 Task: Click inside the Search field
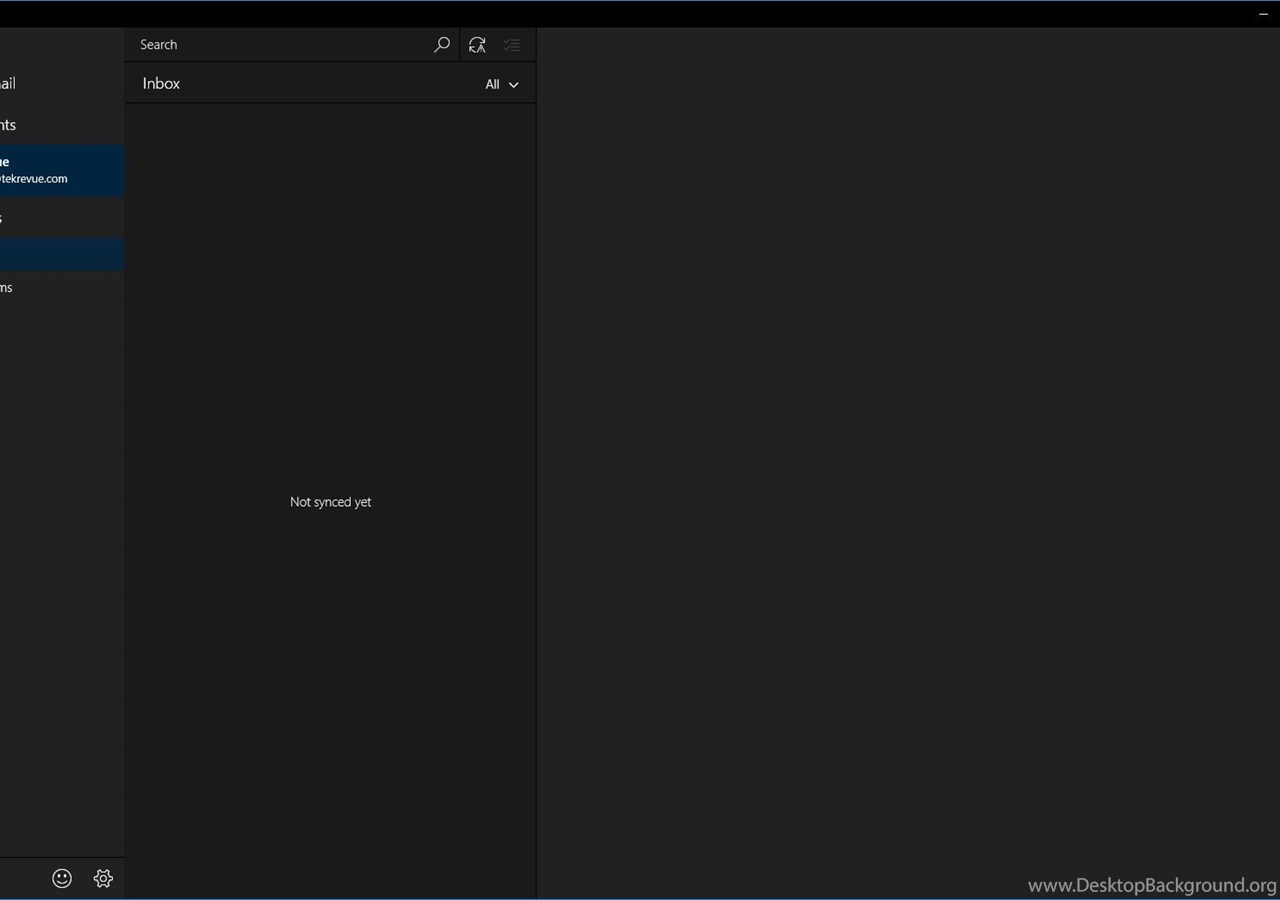[x=280, y=45]
